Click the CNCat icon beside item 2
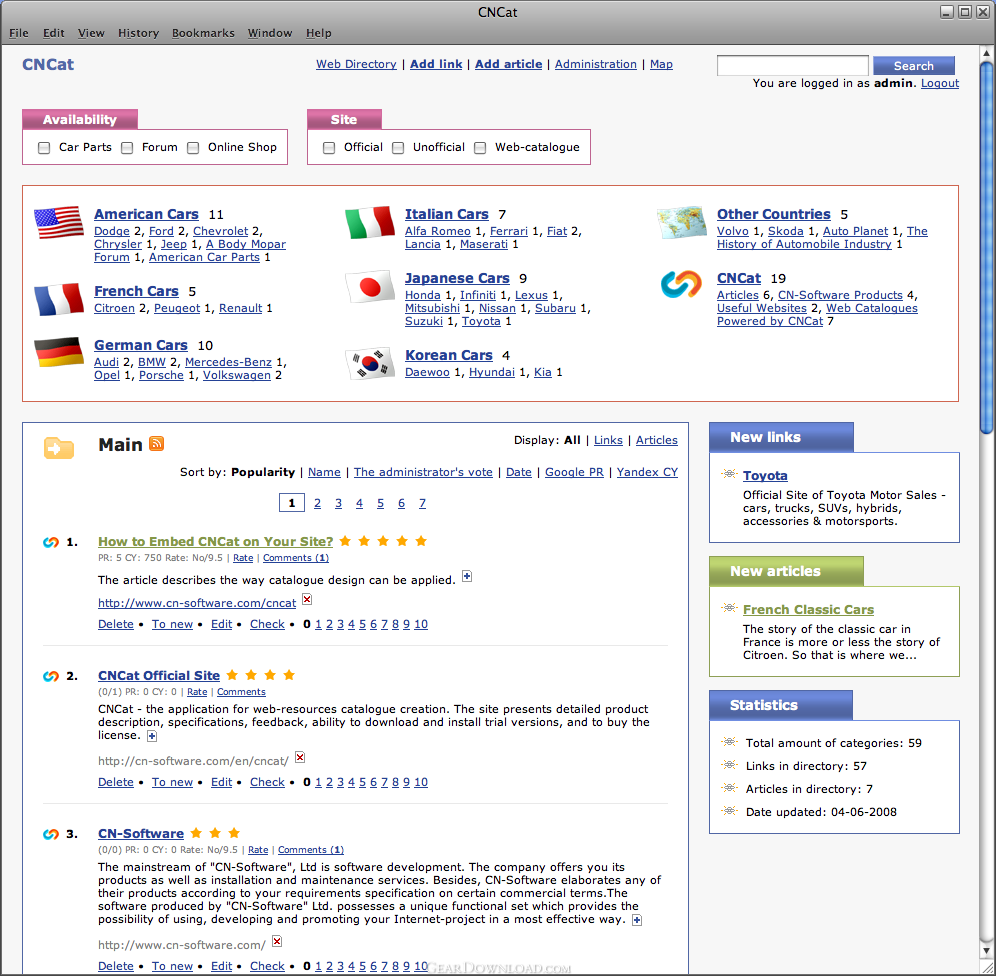Screen dimensions: 996x976 click(51, 676)
